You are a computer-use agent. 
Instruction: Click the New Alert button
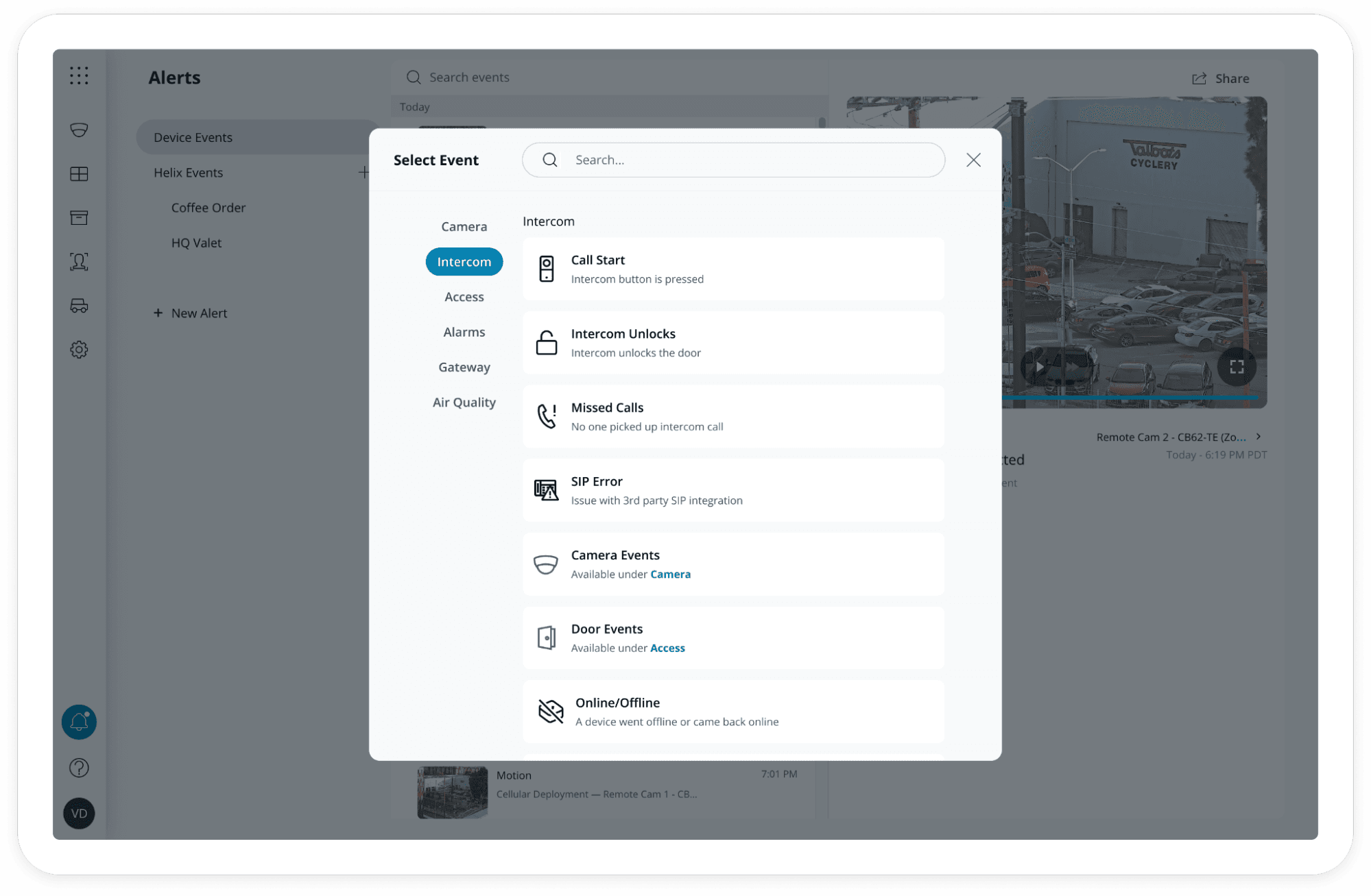tap(190, 313)
